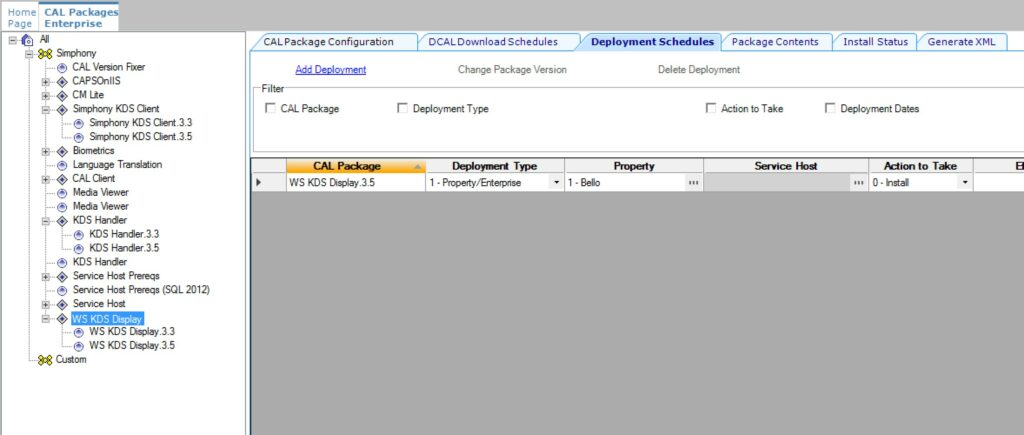
Task: Enable the Deployment Dates filter checkbox
Action: [x=830, y=108]
